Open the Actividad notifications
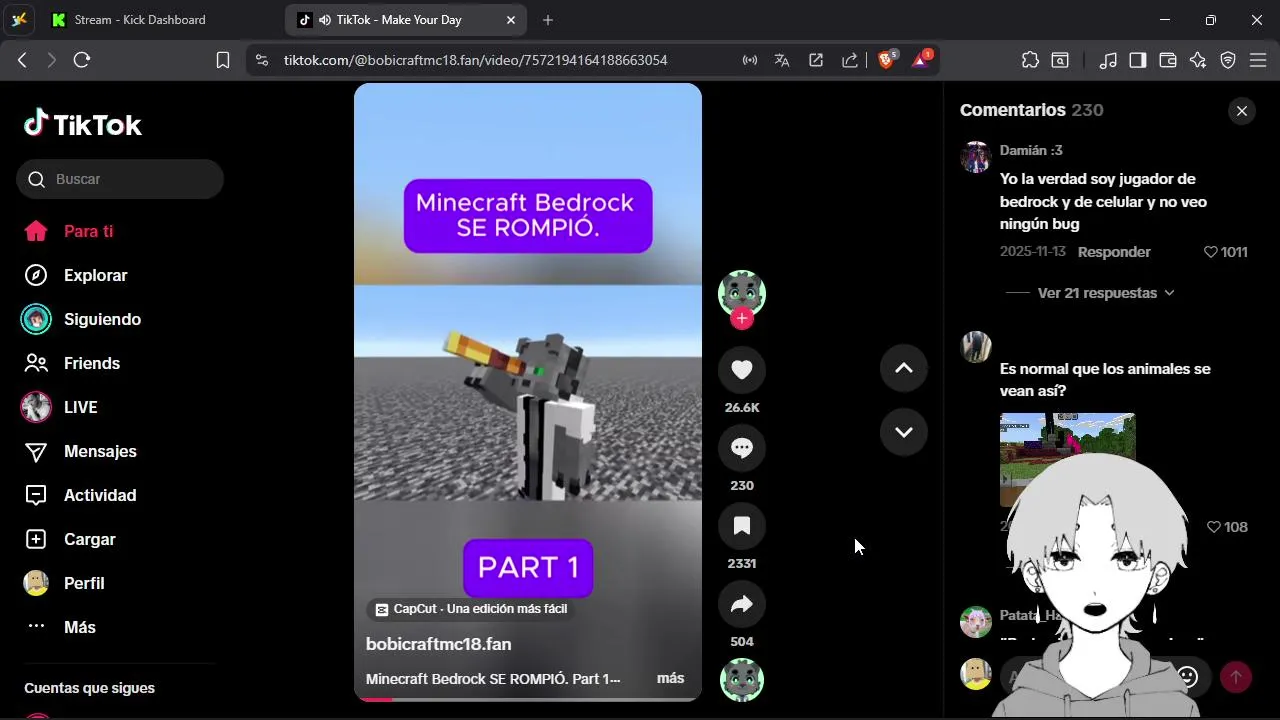Image resolution: width=1280 pixels, height=720 pixels. pyautogui.click(x=80, y=495)
